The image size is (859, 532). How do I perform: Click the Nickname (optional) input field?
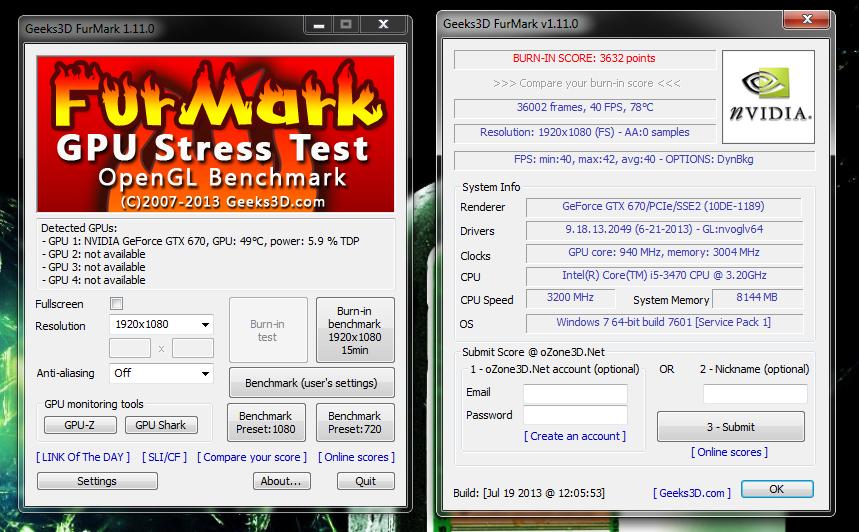pos(755,393)
